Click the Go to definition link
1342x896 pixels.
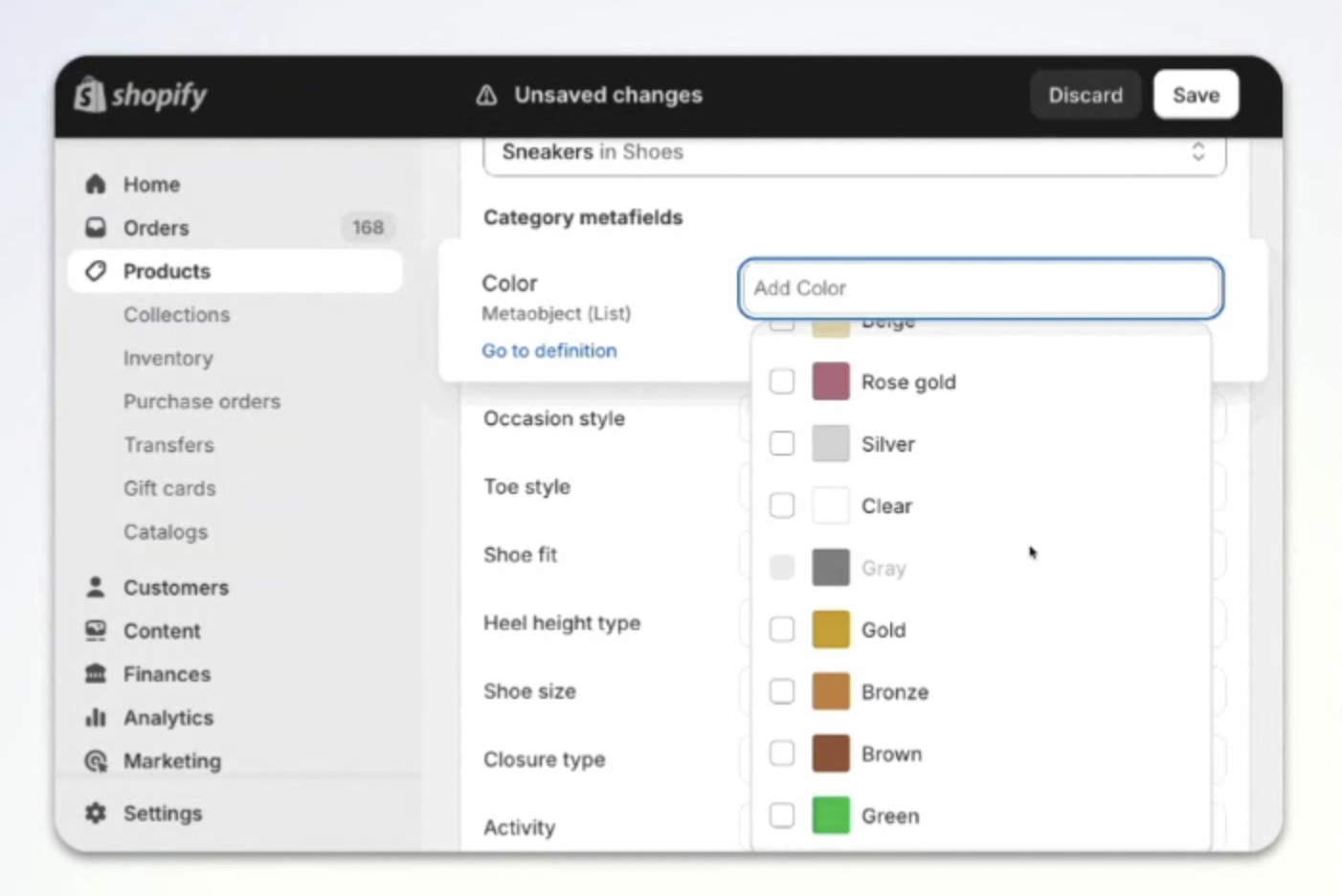click(549, 350)
